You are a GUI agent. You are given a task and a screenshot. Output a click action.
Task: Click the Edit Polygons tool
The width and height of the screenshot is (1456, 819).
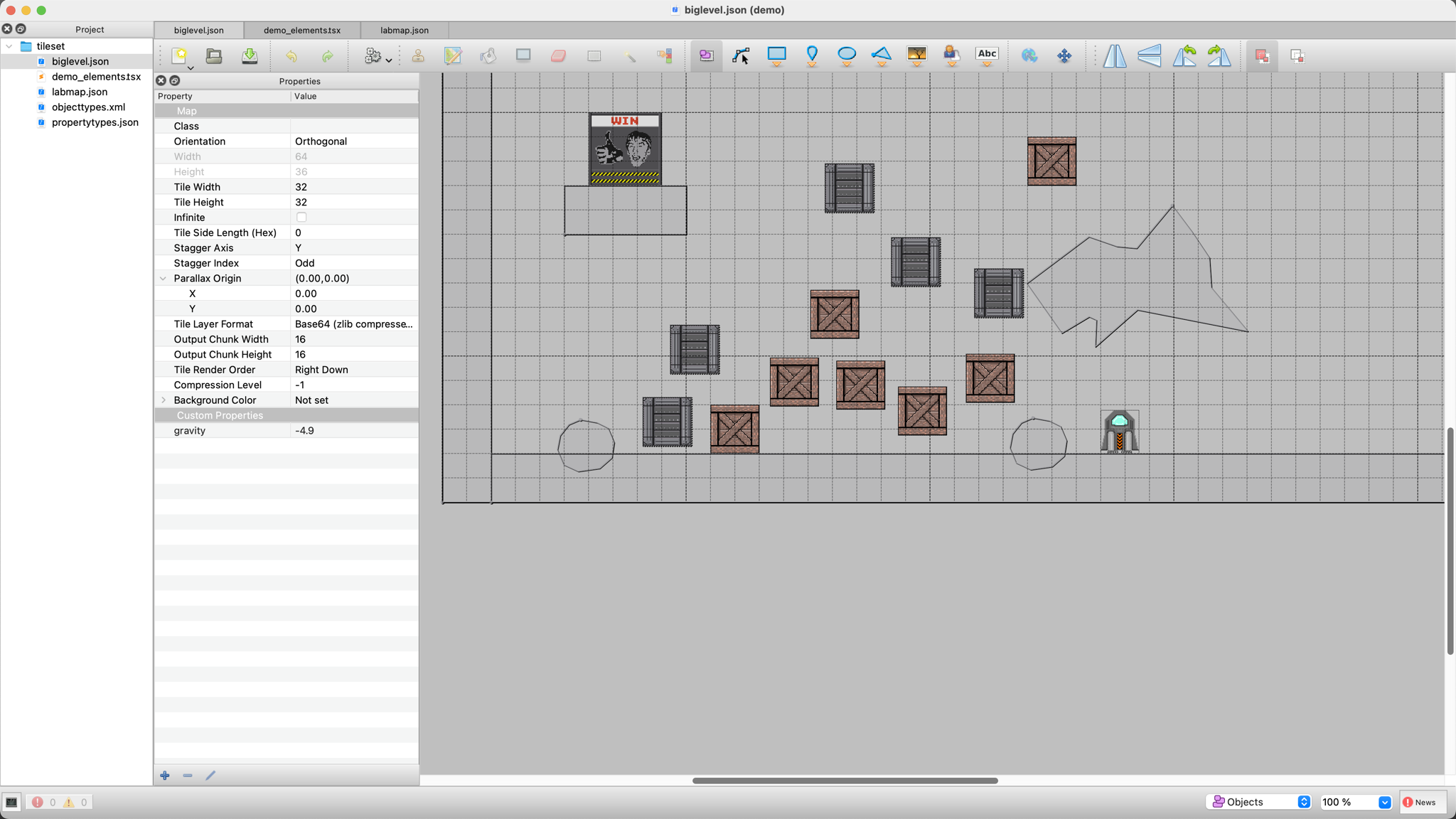[x=741, y=55]
